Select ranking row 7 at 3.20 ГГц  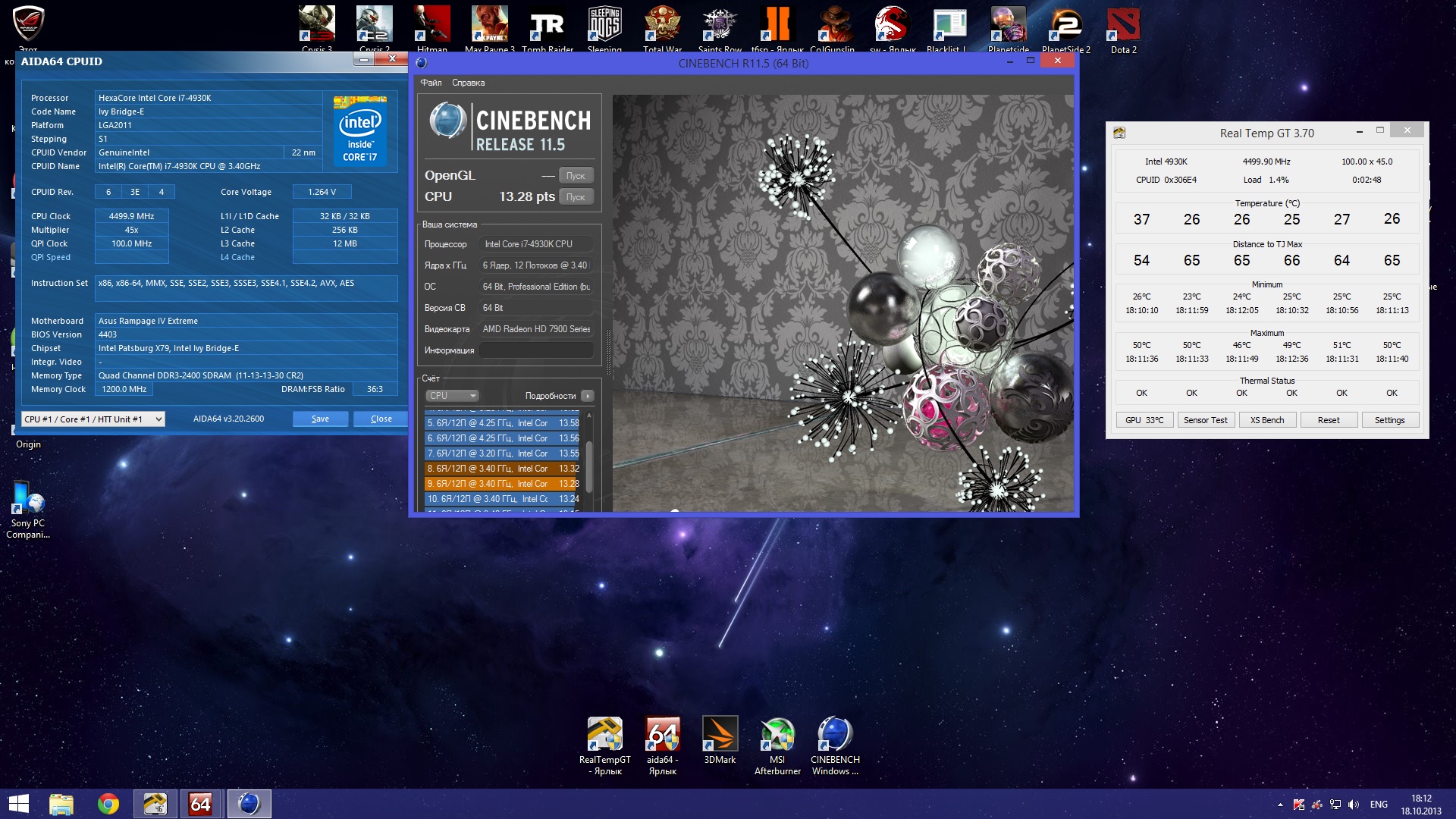click(503, 453)
